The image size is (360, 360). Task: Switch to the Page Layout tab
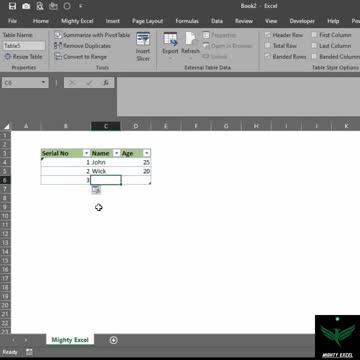coord(147,21)
